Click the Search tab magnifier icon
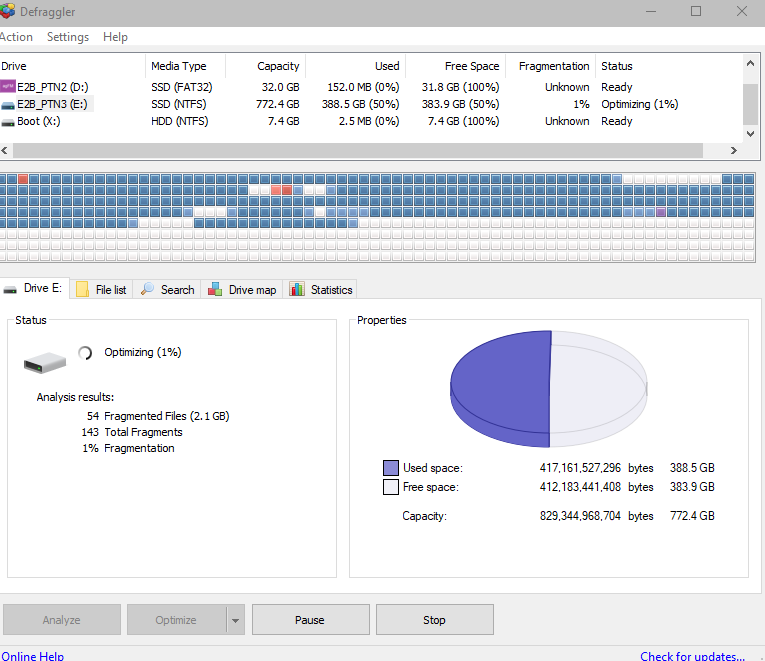The width and height of the screenshot is (765, 661). [x=147, y=289]
